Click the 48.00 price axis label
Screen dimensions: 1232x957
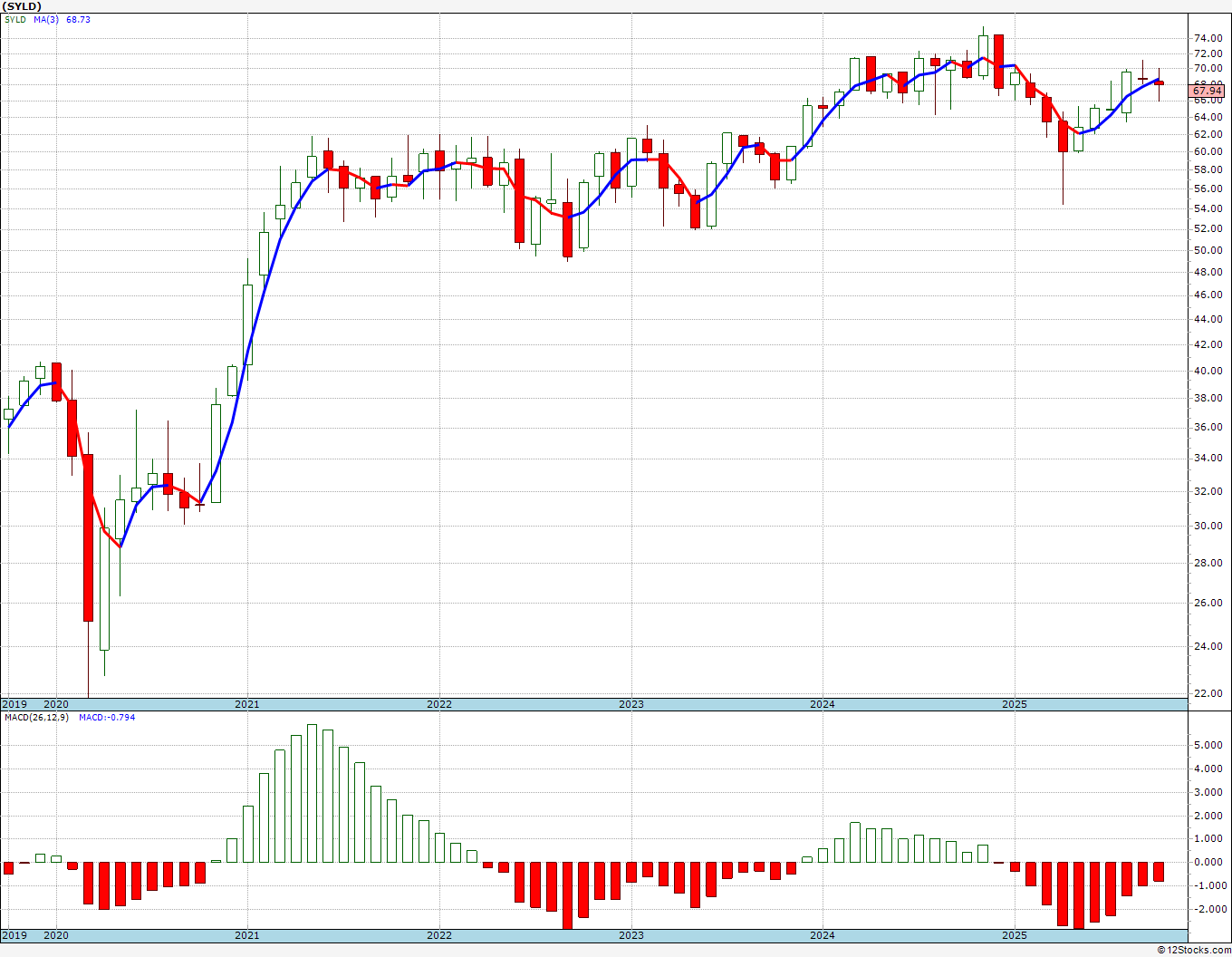(1208, 272)
